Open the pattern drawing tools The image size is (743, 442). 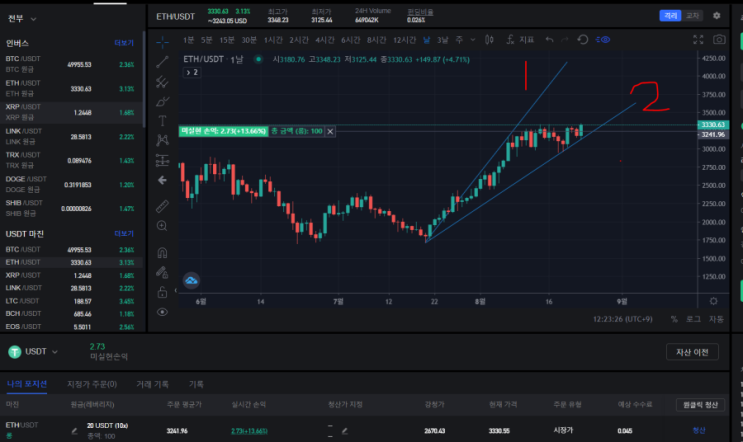click(162, 140)
